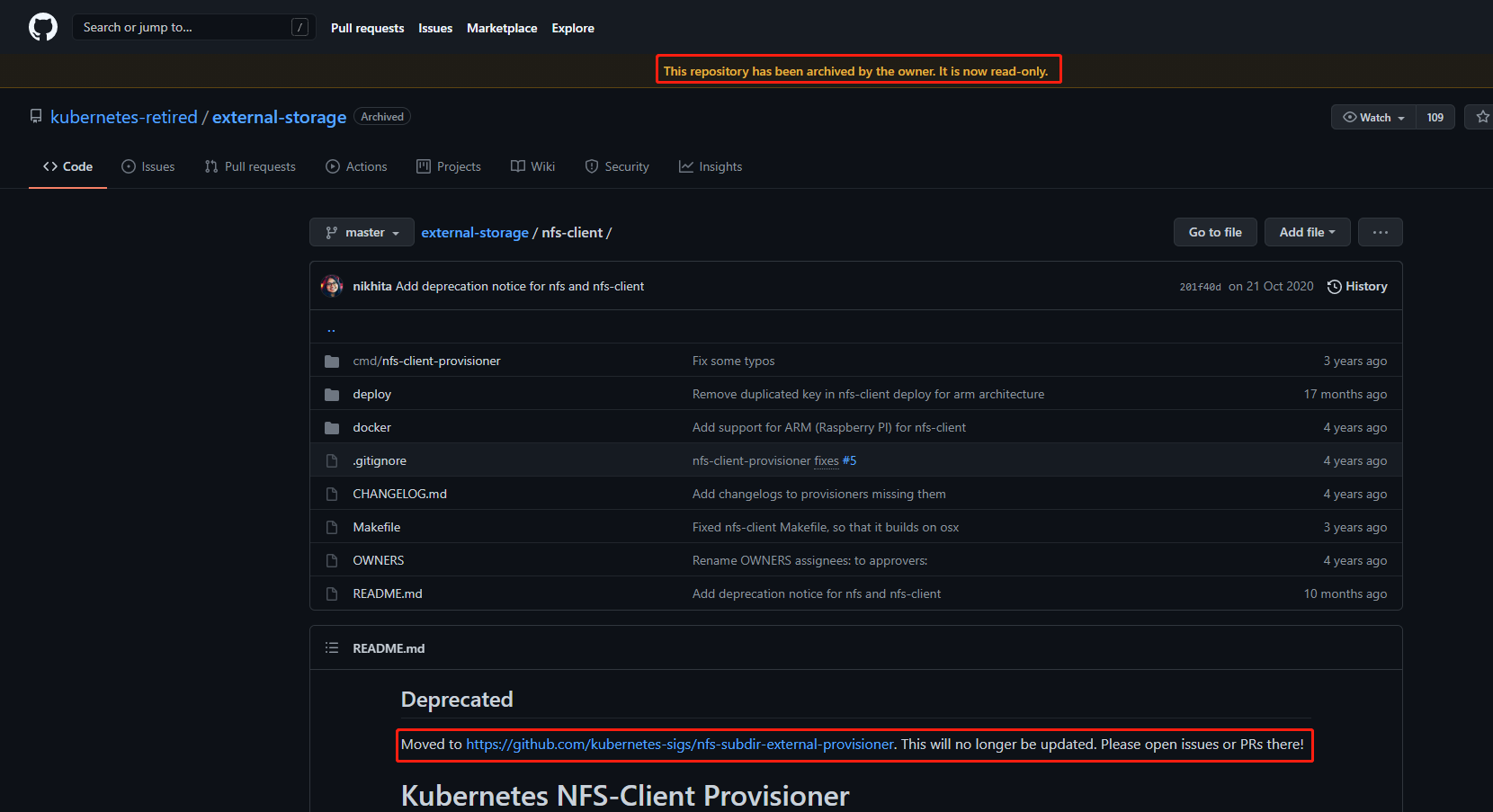Image resolution: width=1493 pixels, height=812 pixels.
Task: Click the .gitignore file icon
Action: tap(332, 460)
